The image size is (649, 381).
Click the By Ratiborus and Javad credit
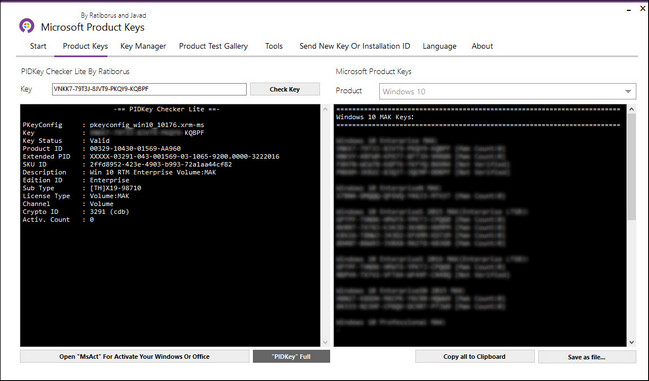click(x=113, y=15)
